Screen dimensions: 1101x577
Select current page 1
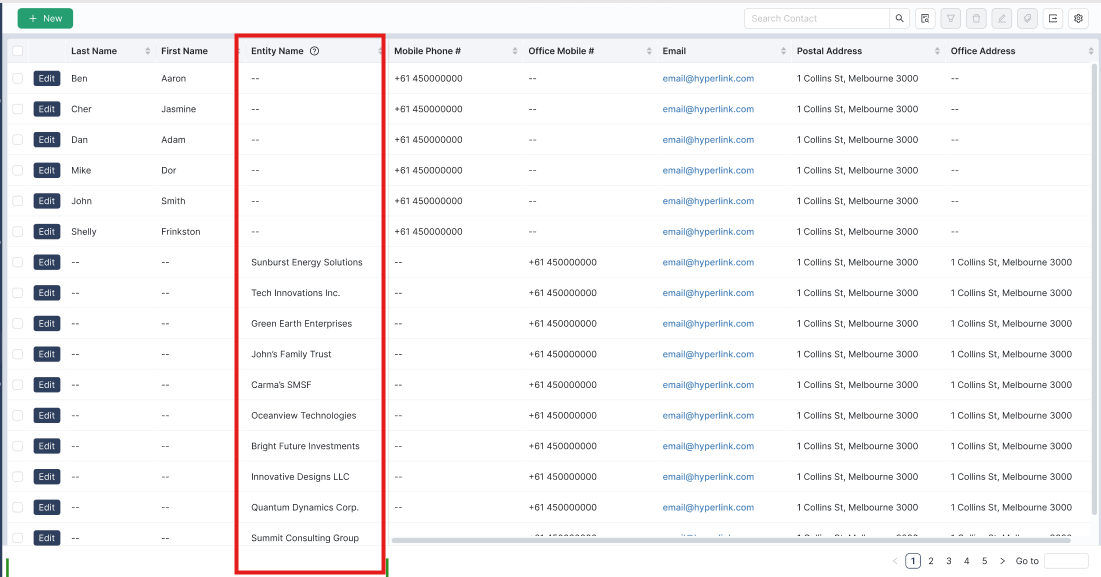(913, 561)
